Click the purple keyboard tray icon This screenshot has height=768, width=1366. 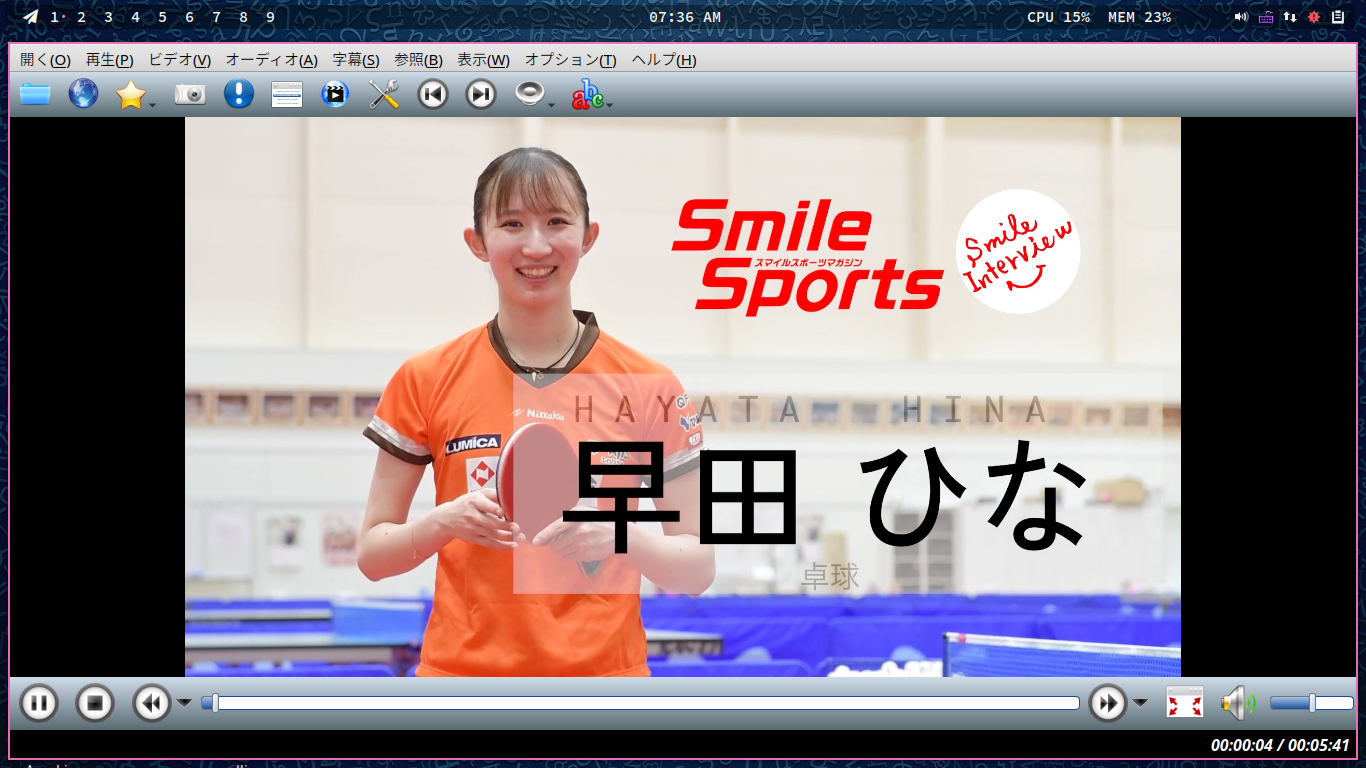pyautogui.click(x=1266, y=17)
